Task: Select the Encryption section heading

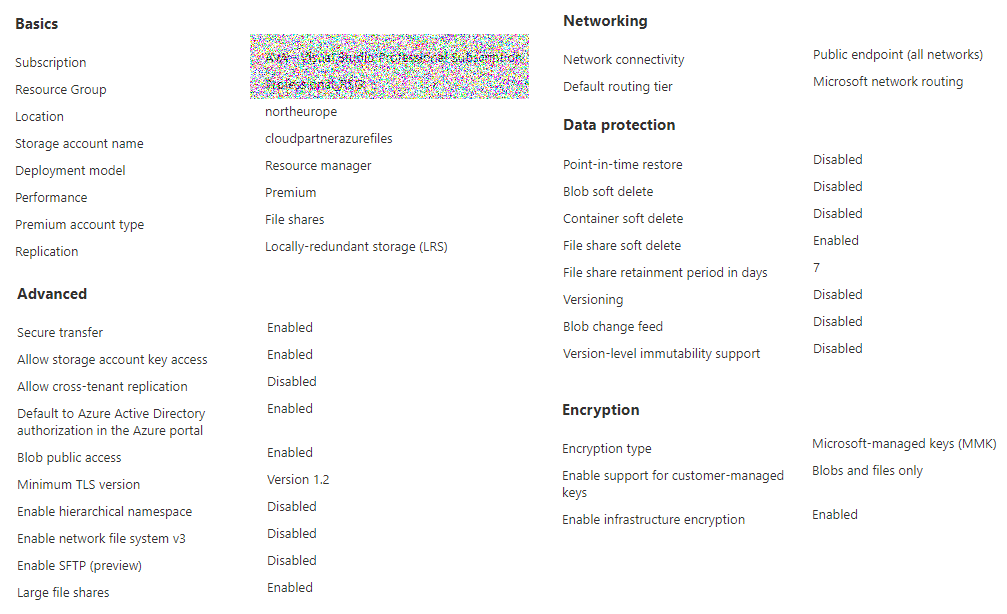Action: pyautogui.click(x=600, y=410)
